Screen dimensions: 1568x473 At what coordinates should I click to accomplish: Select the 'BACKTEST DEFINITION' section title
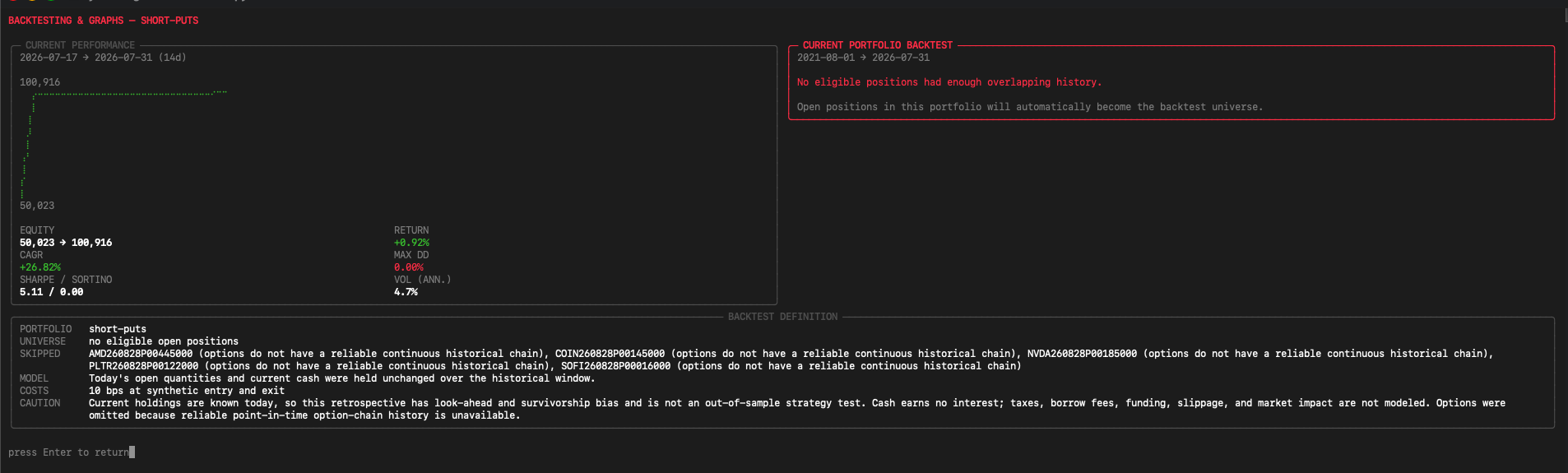783,317
